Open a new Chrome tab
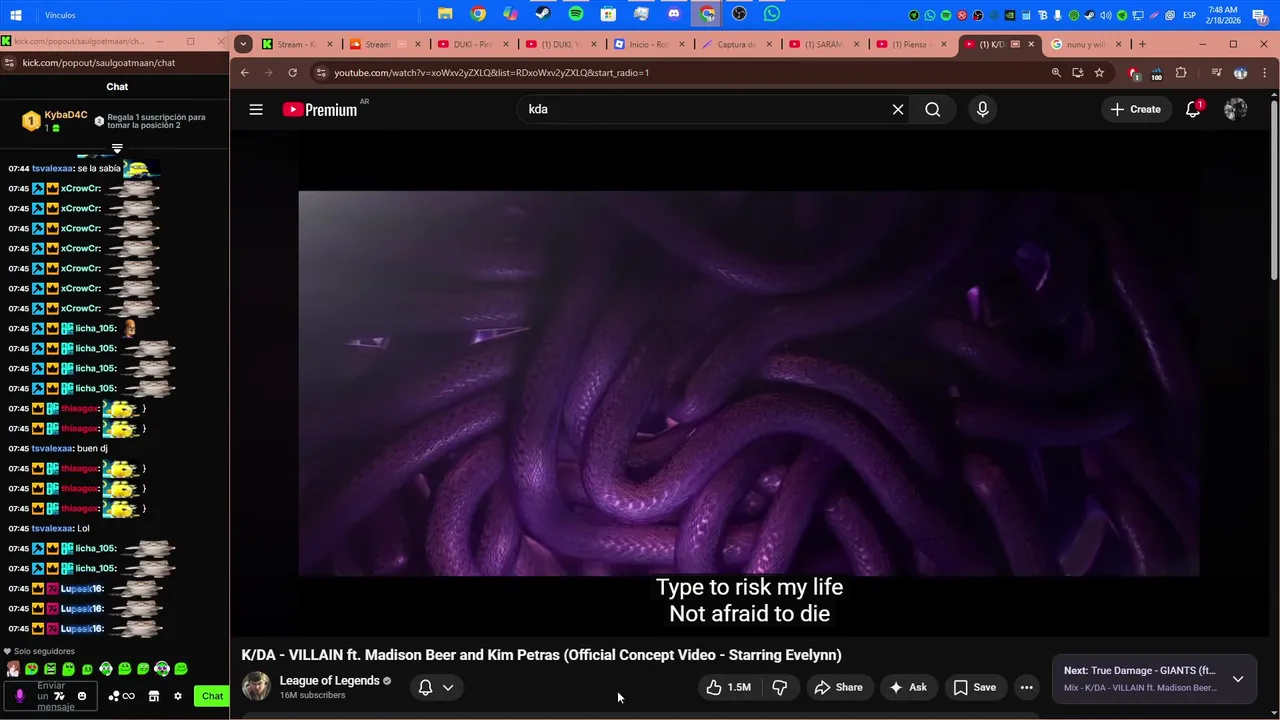The width and height of the screenshot is (1280, 720). coord(1142,44)
